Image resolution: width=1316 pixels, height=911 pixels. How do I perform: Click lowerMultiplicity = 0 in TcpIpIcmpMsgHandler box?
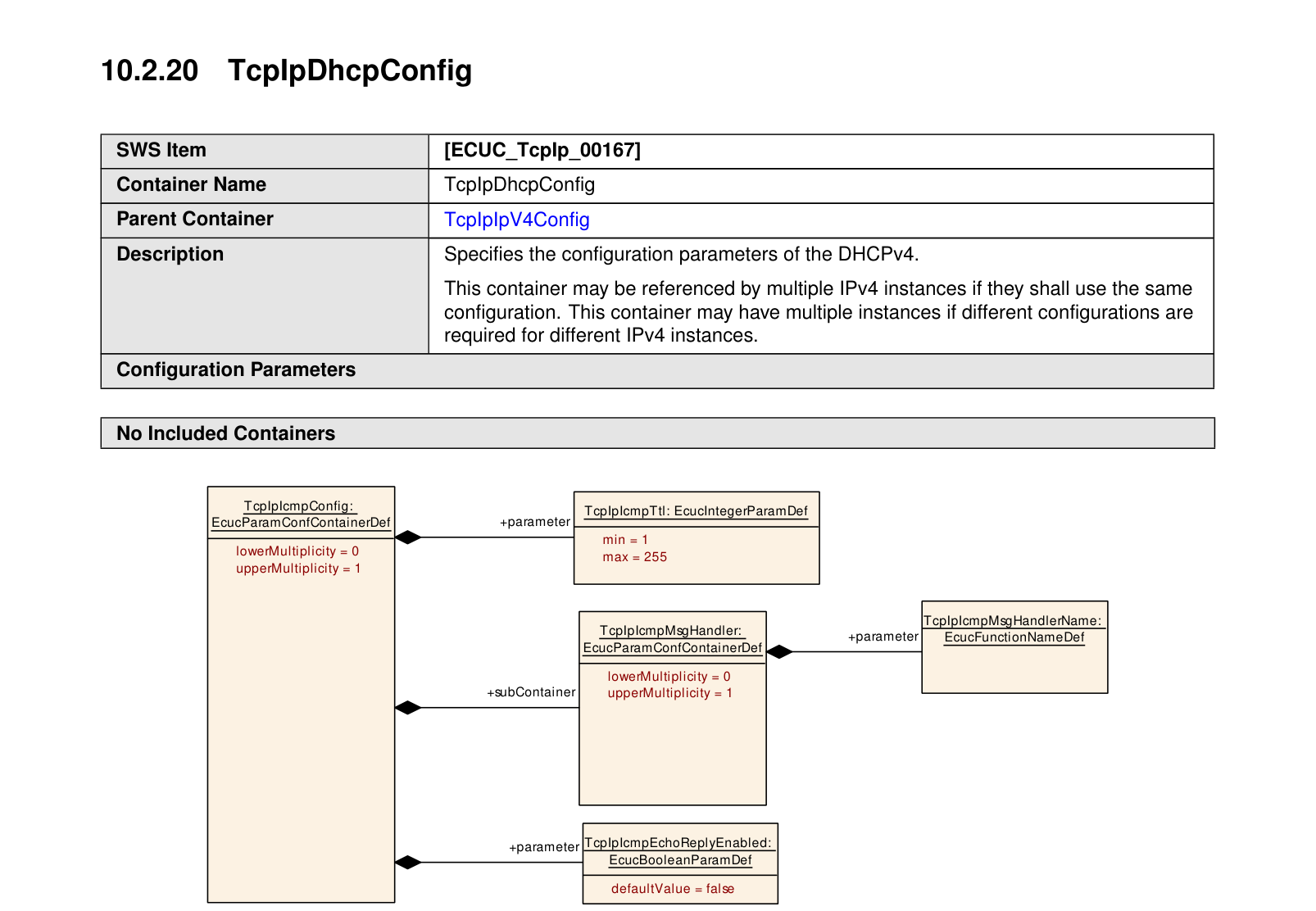[x=669, y=677]
